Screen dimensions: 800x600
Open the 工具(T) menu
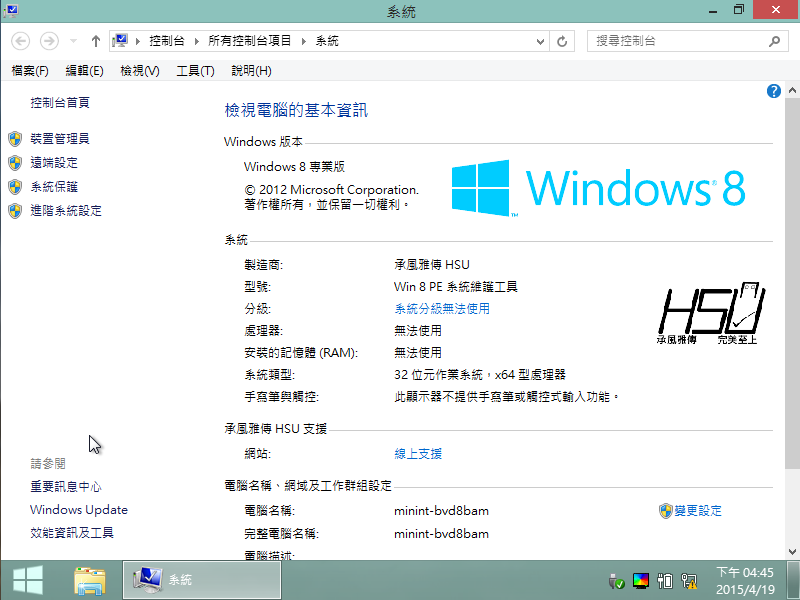pyautogui.click(x=195, y=70)
